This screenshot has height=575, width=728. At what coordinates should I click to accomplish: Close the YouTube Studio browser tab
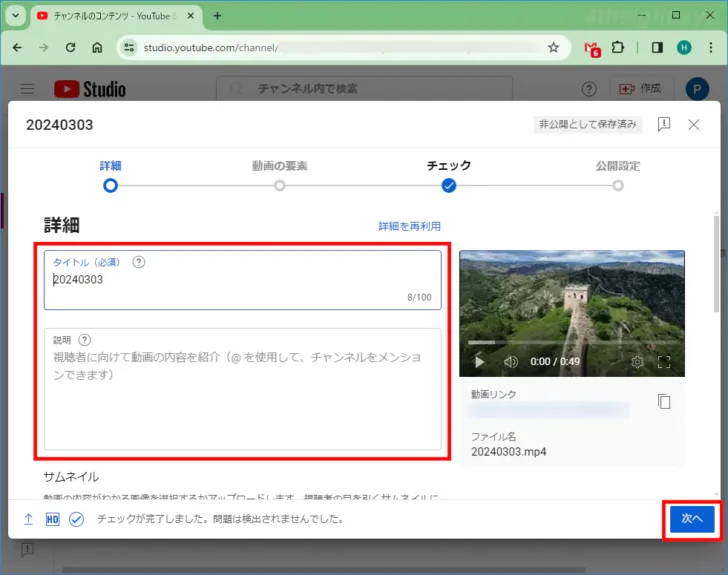tap(190, 16)
